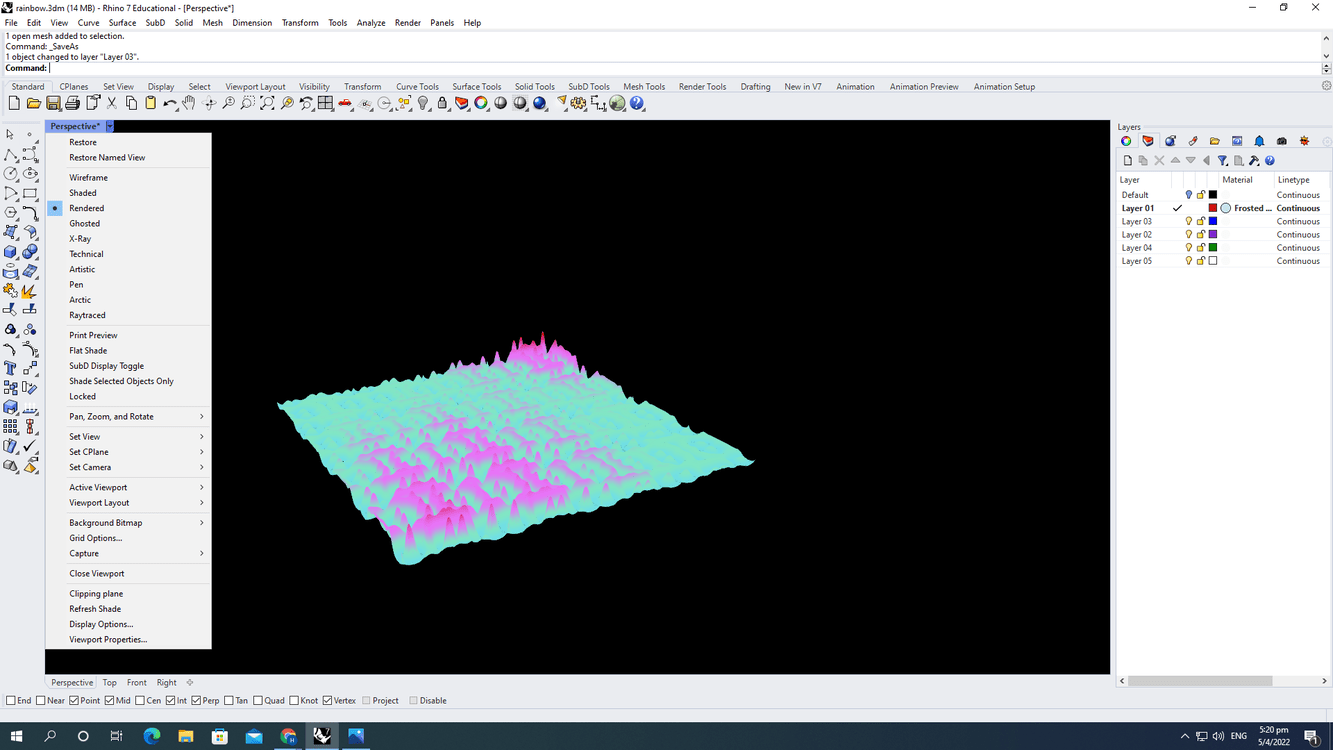Image resolution: width=1333 pixels, height=750 pixels.
Task: Toggle visibility bulb for Layer 03
Action: coord(1188,222)
